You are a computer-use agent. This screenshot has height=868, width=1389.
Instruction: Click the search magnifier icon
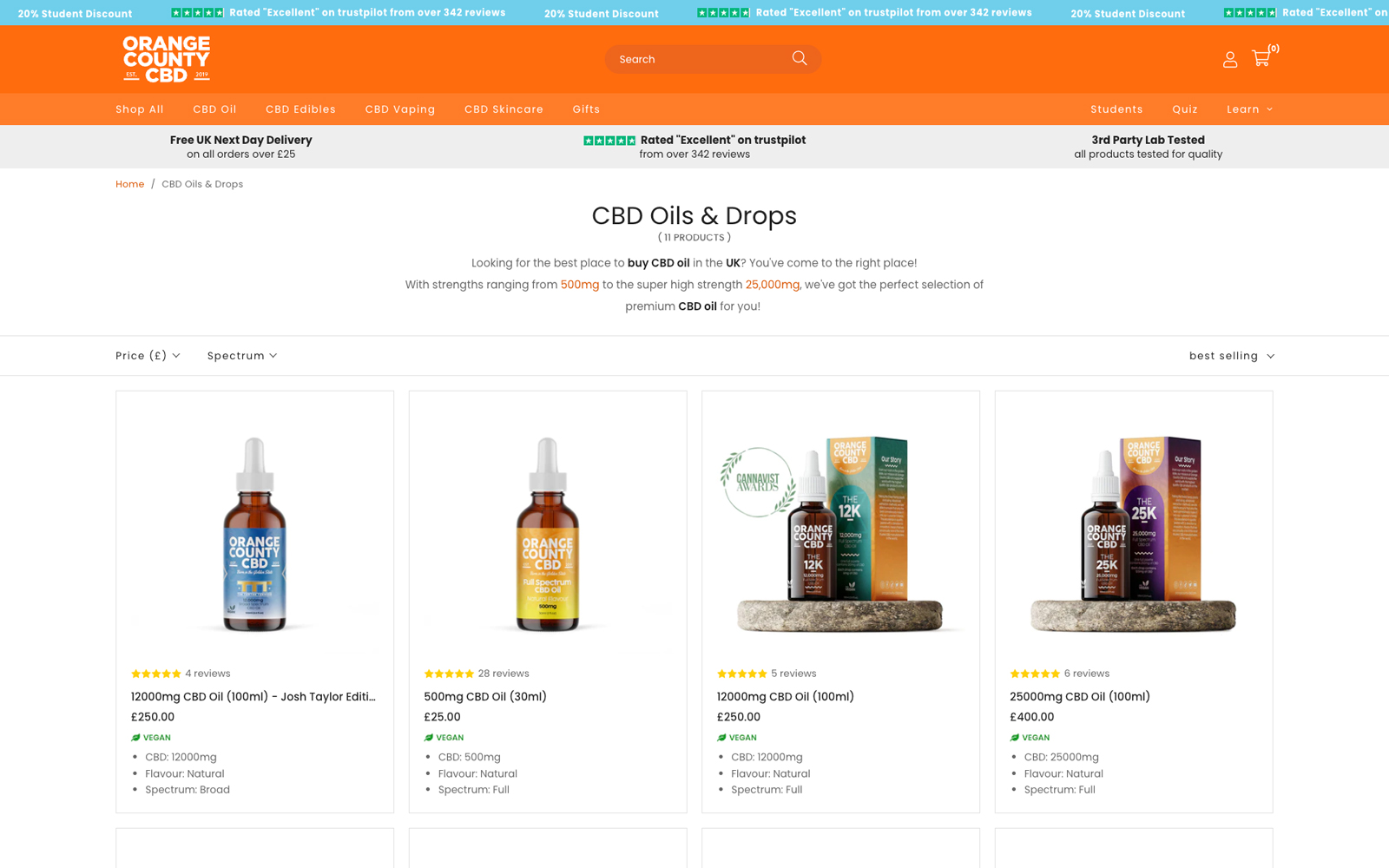click(799, 58)
